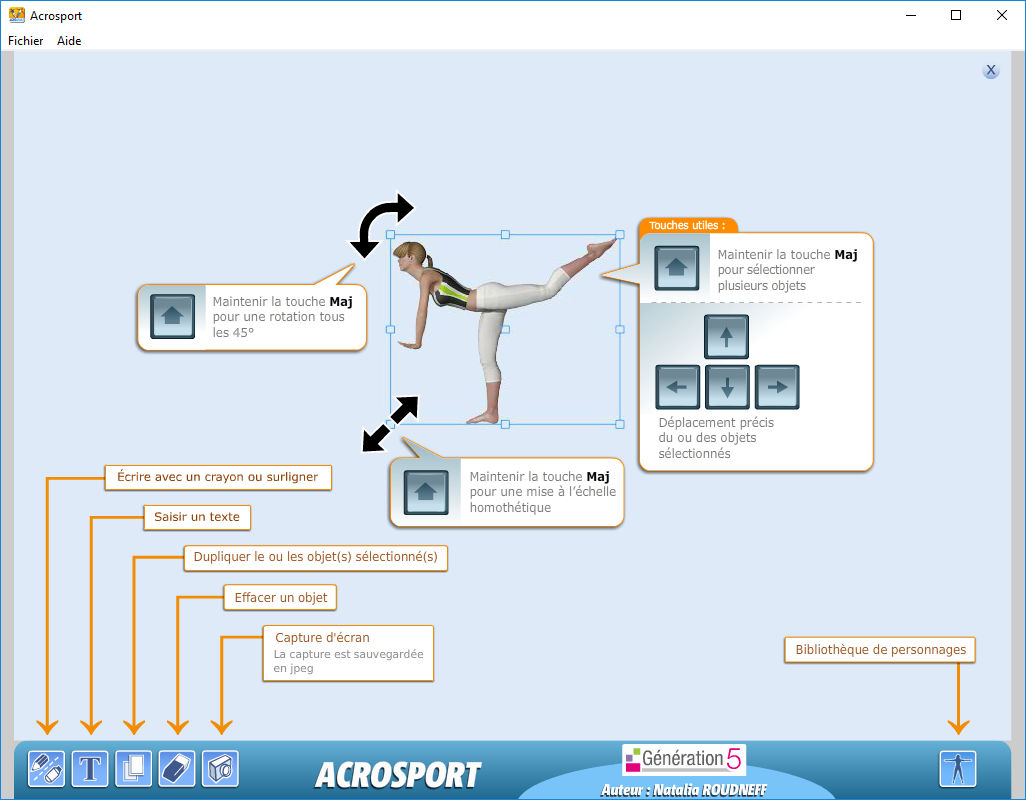Viewport: 1026px width, 800px height.
Task: Click the Bibliothèque de personnages label
Action: point(878,649)
